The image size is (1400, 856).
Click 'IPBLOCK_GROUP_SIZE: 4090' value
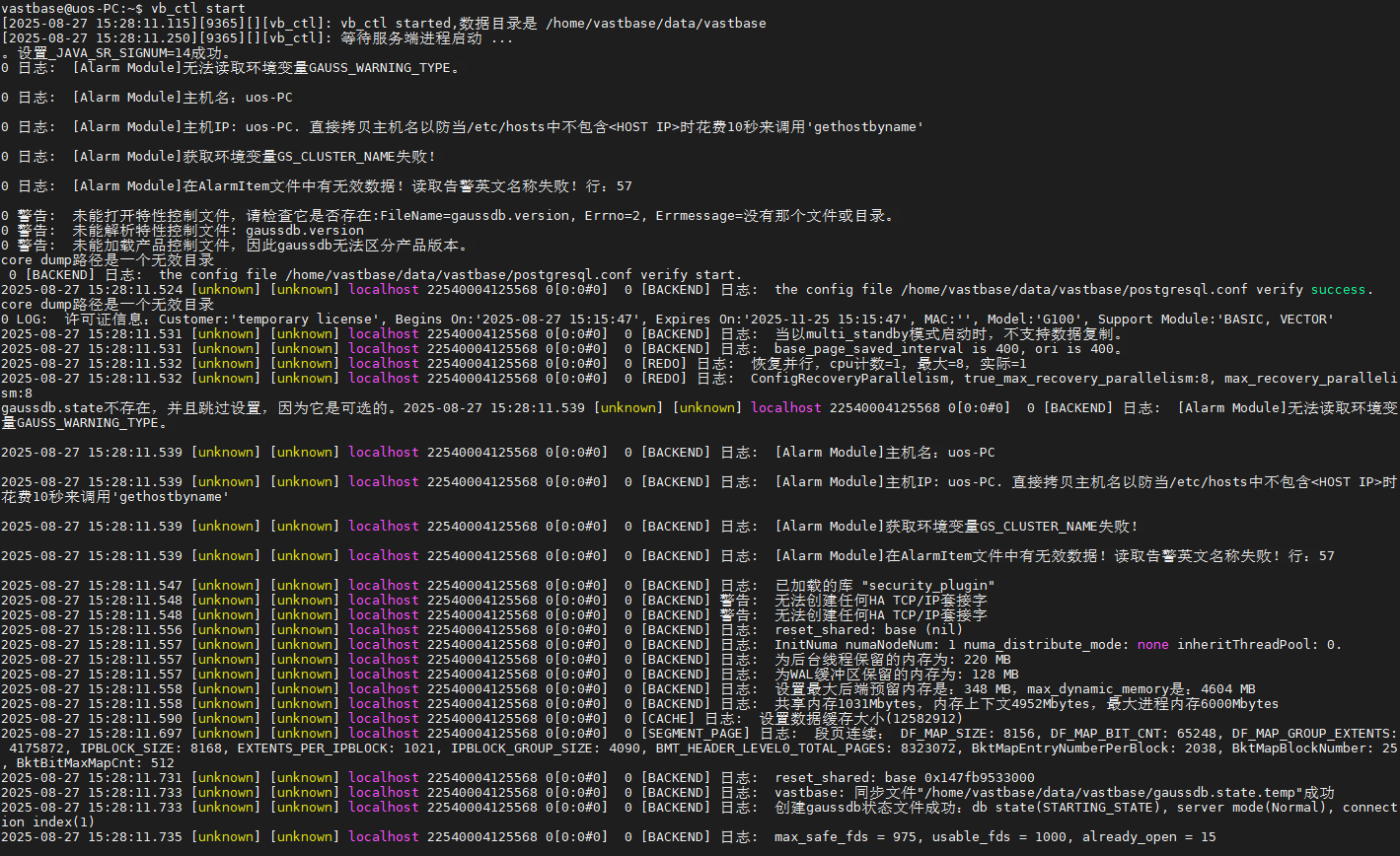(x=546, y=748)
